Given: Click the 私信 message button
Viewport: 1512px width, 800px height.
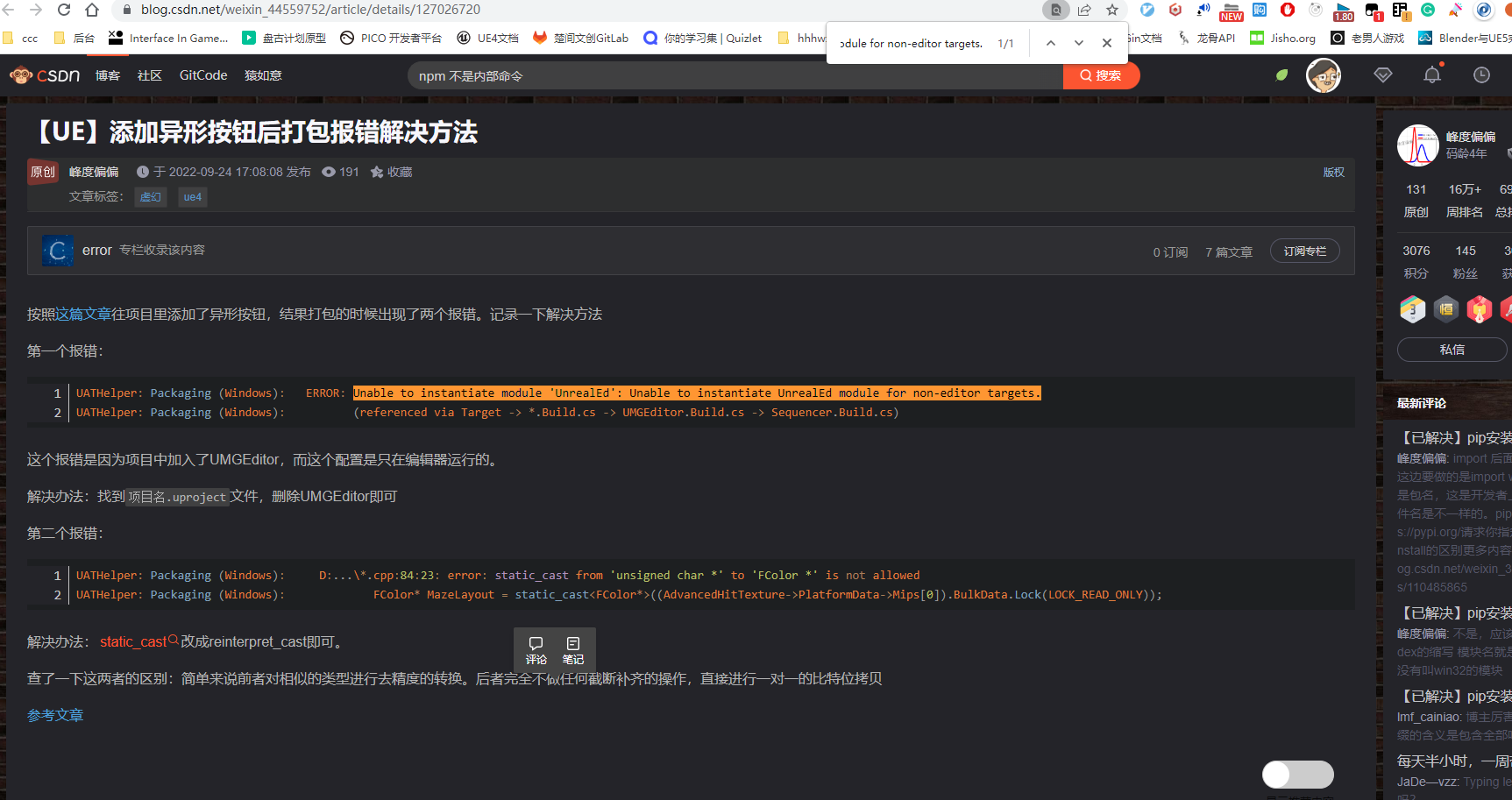Looking at the screenshot, I should (1452, 350).
